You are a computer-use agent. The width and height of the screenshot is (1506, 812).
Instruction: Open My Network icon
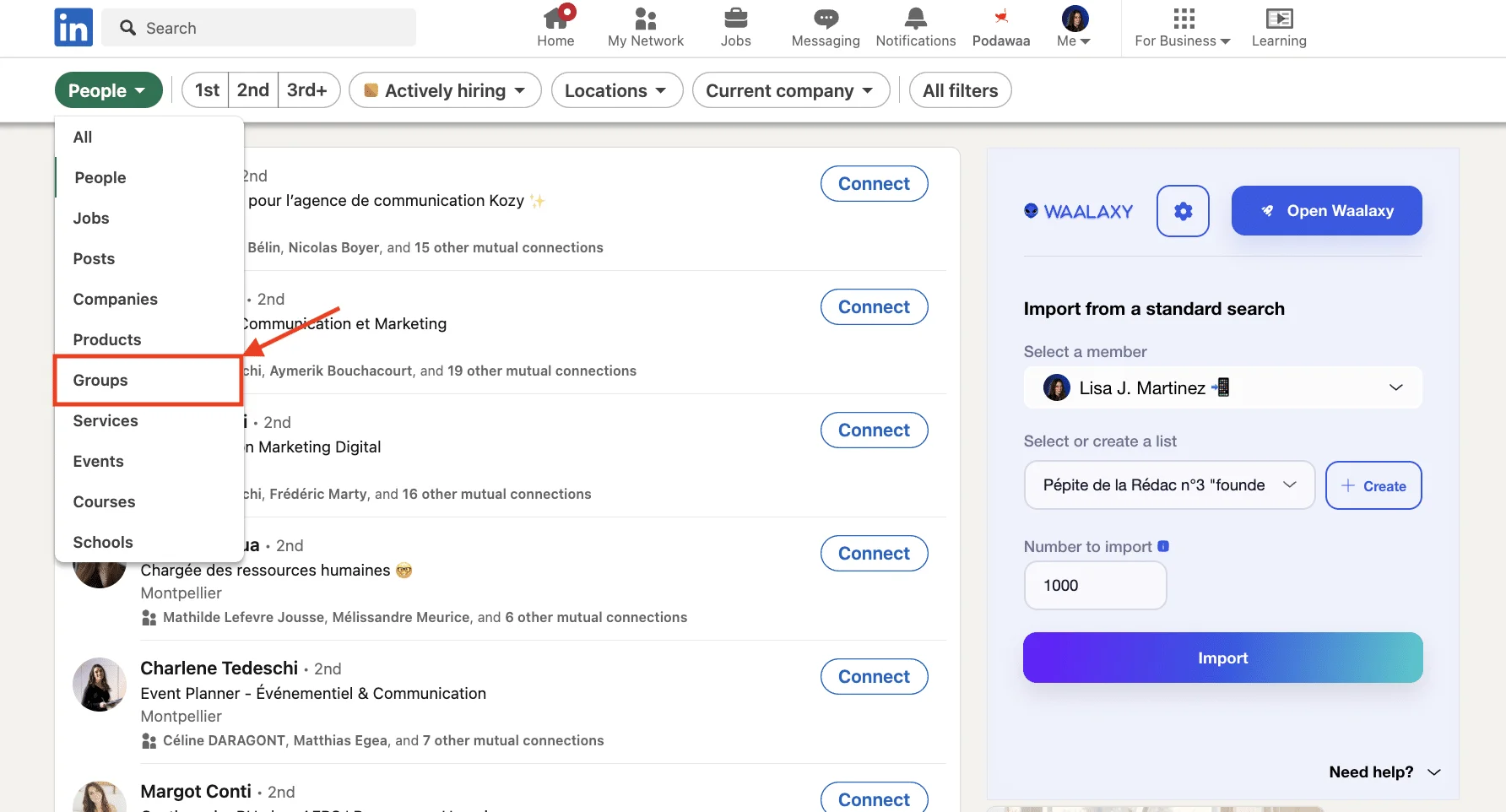tap(646, 18)
